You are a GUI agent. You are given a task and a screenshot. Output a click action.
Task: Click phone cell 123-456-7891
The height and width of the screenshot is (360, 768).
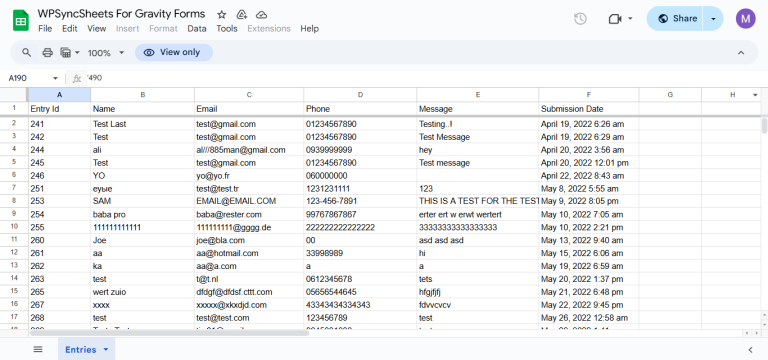360,201
